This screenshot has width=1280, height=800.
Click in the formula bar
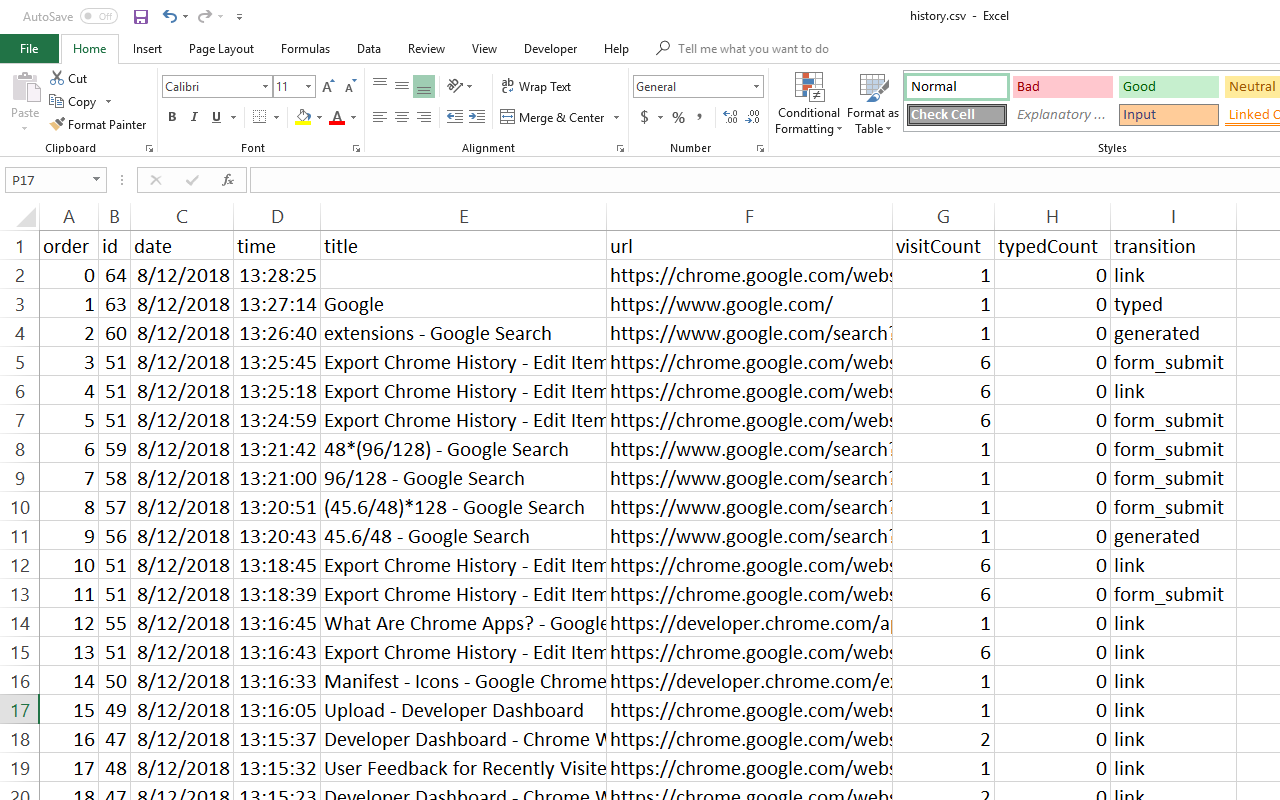pos(764,180)
